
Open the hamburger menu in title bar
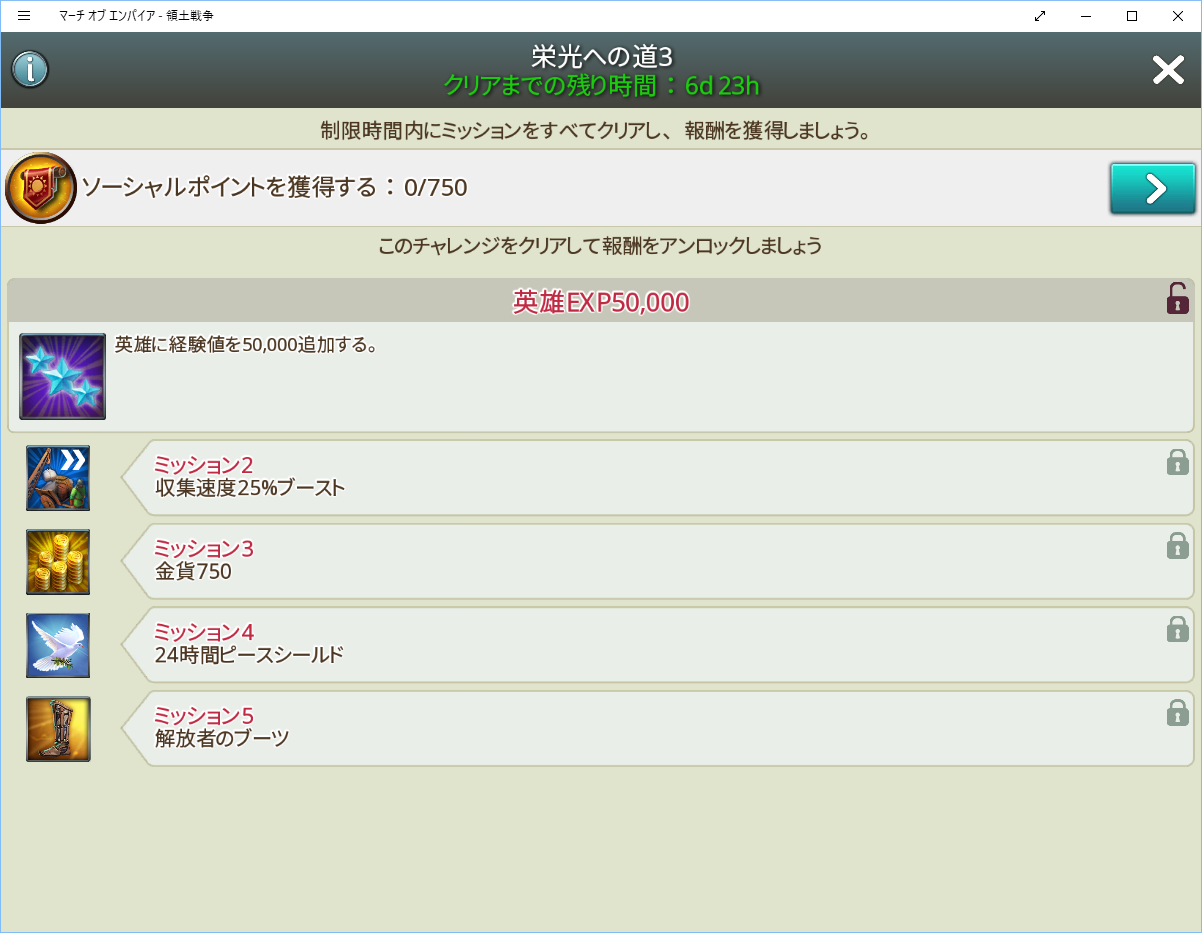click(24, 16)
